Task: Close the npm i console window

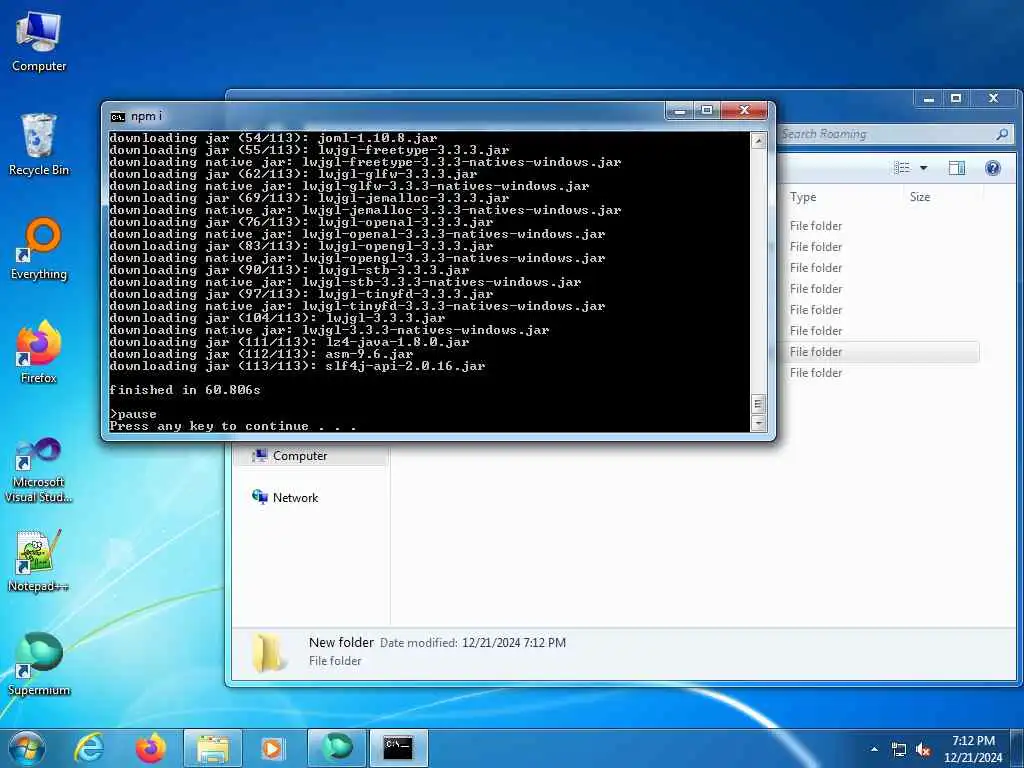Action: click(744, 110)
